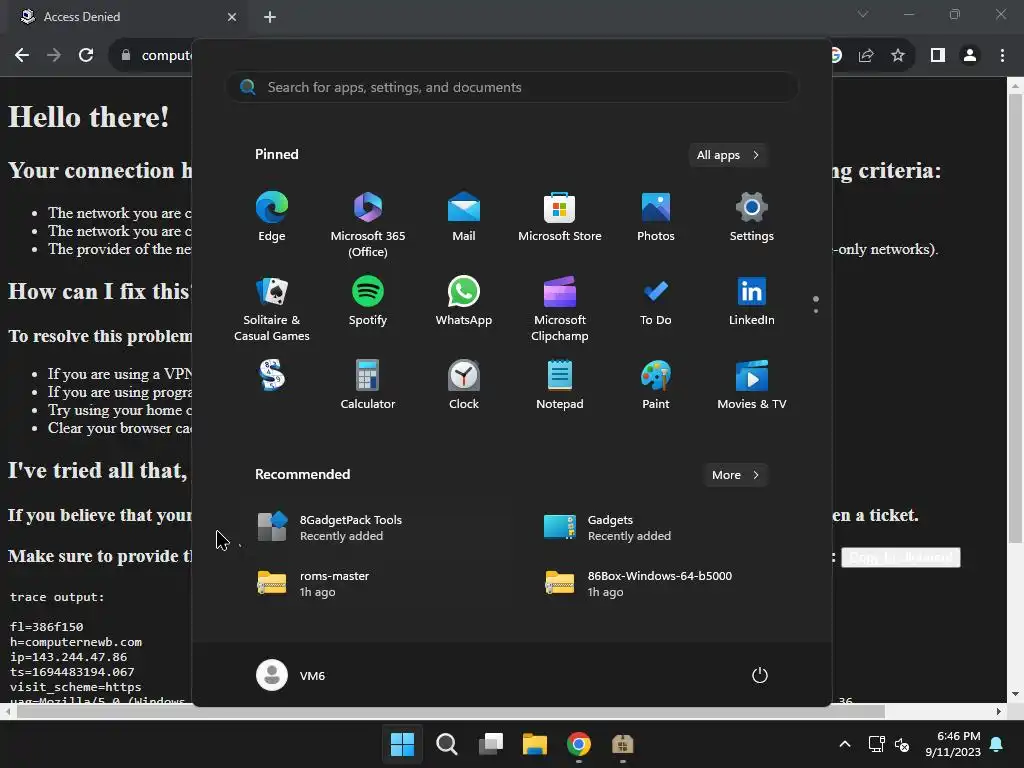Open Edge from pinned apps
This screenshot has width=1024, height=768.
pyautogui.click(x=272, y=217)
